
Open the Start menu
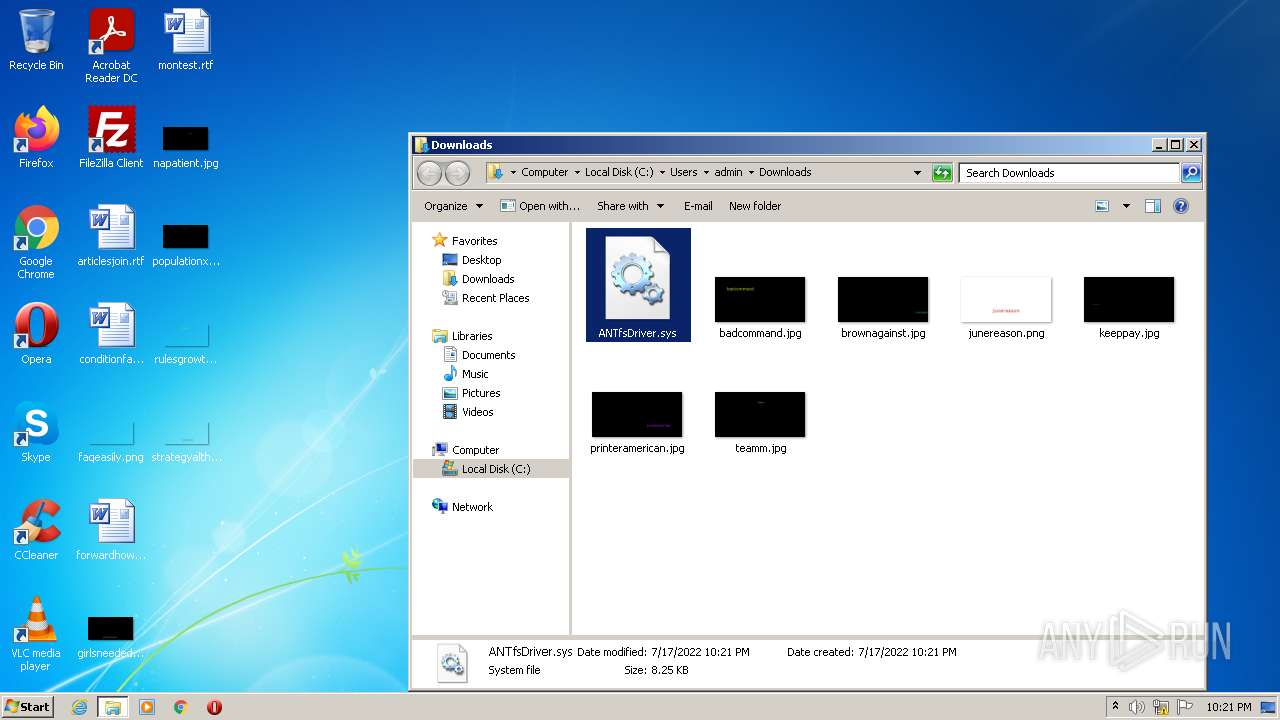tap(28, 707)
